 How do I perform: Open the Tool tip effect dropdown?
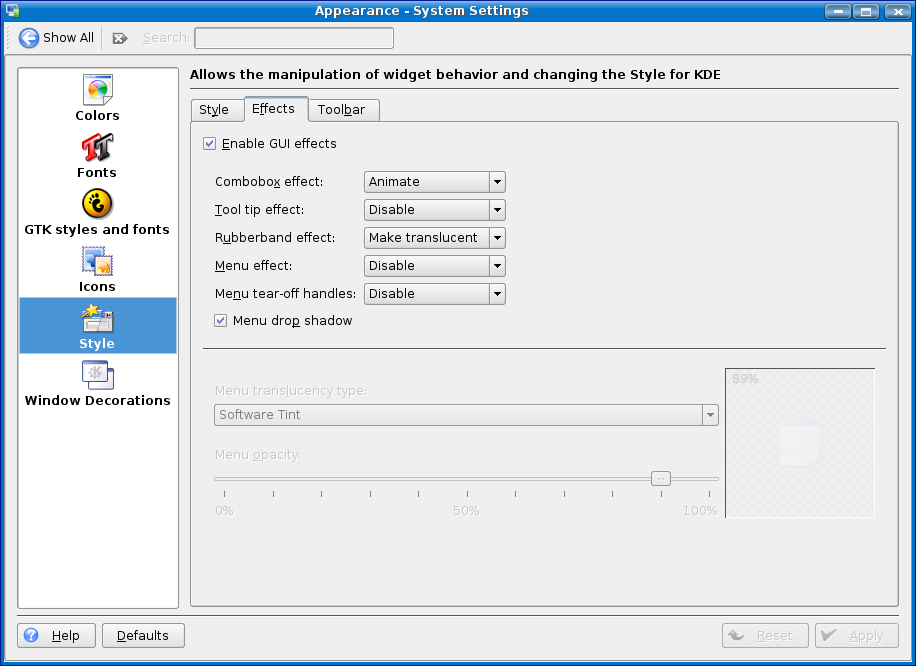(x=434, y=210)
